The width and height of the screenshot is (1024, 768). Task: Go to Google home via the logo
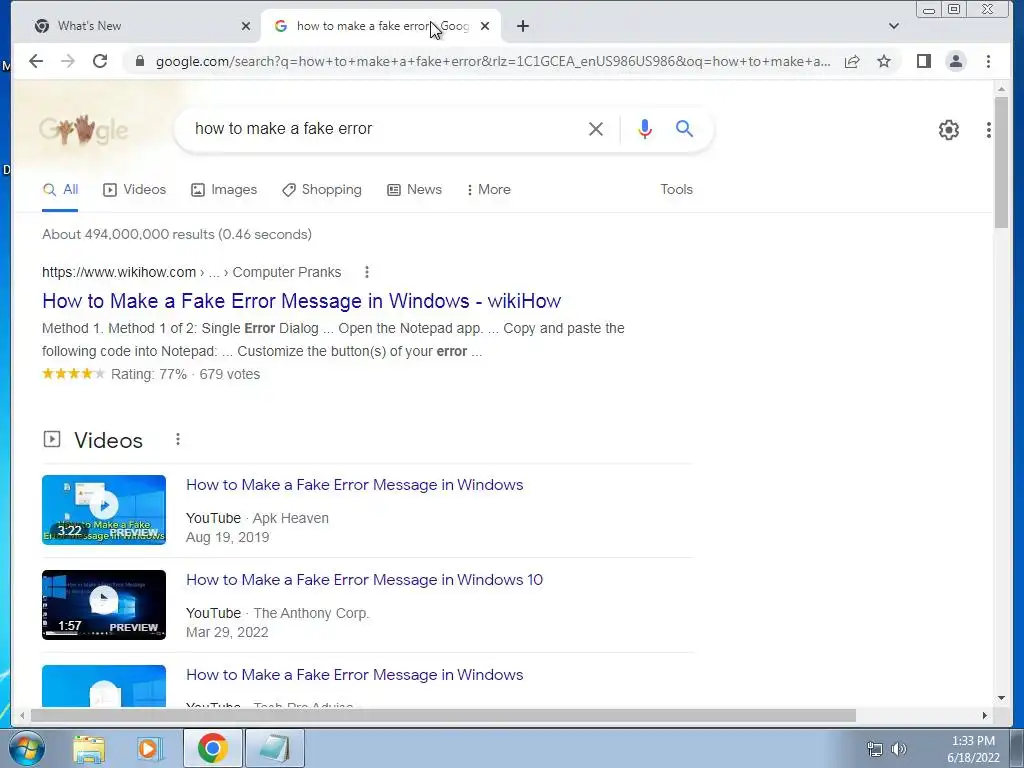click(x=84, y=129)
